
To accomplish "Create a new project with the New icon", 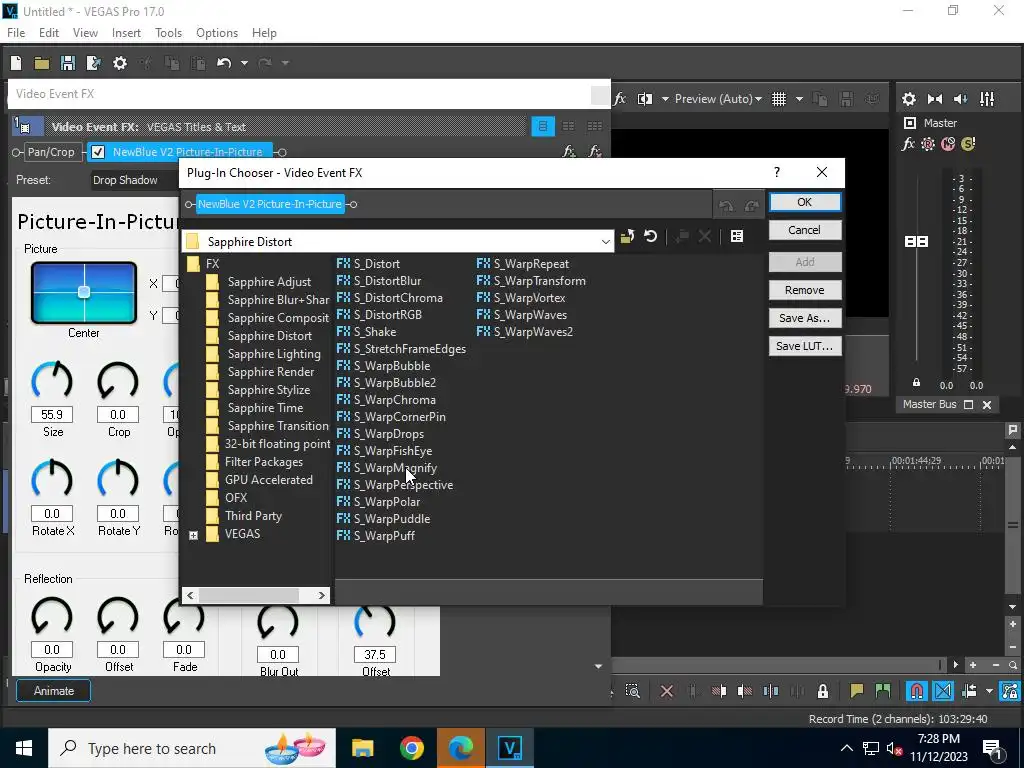I will click(x=16, y=63).
